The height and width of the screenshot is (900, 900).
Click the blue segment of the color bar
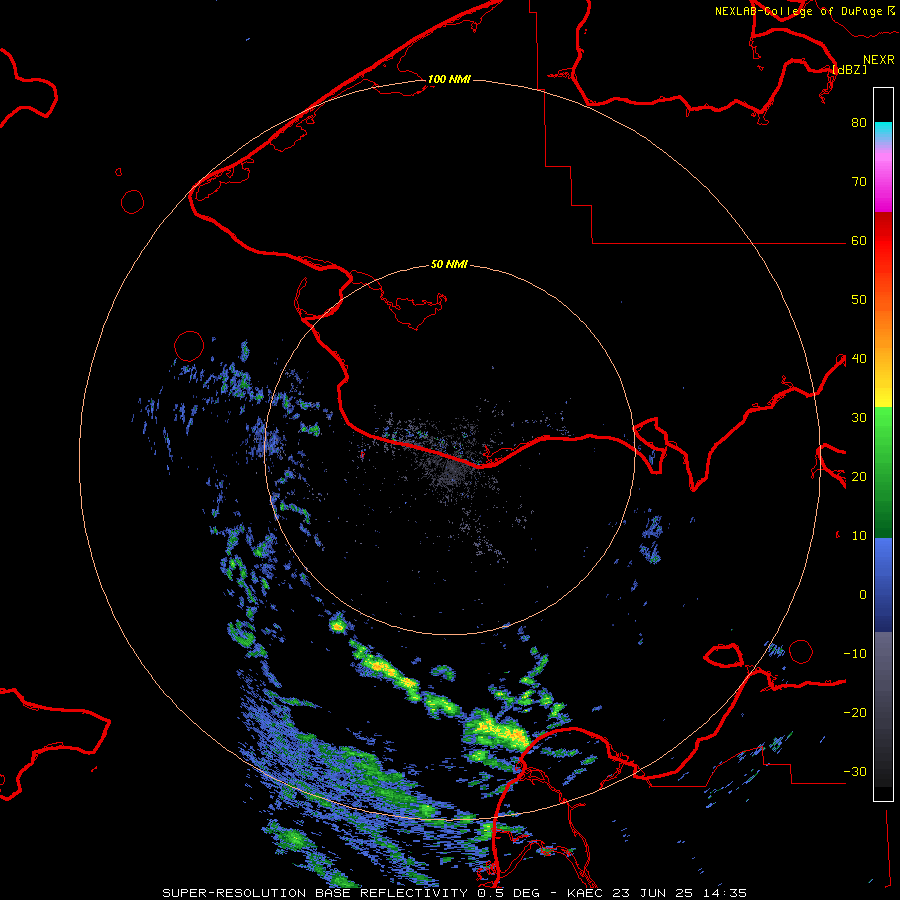click(883, 584)
